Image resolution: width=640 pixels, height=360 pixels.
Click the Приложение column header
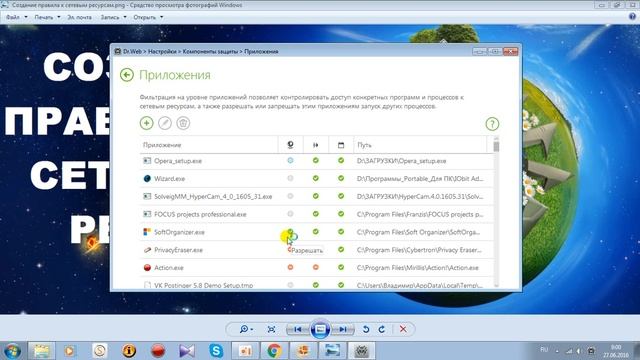click(209, 145)
